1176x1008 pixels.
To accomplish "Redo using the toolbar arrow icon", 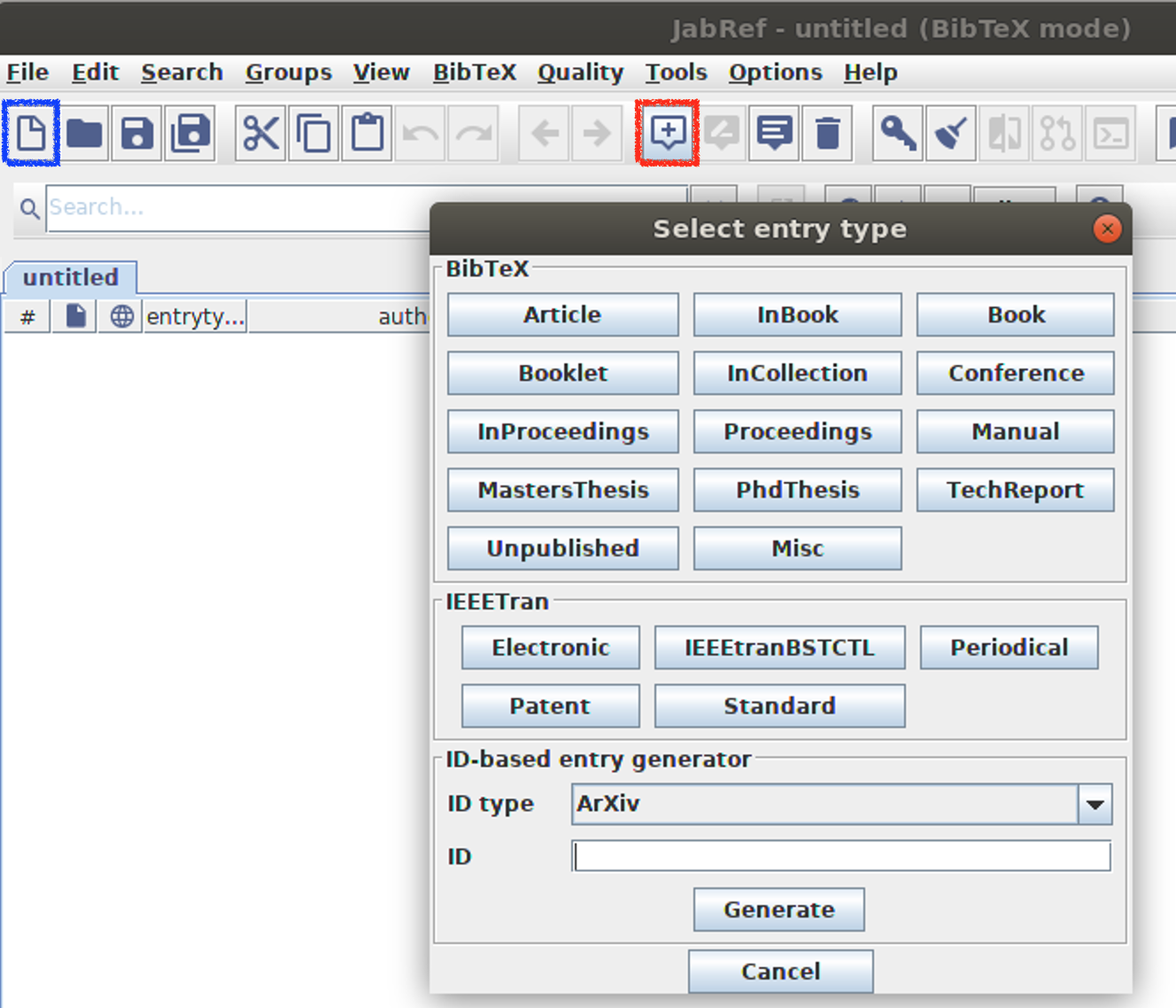I will click(474, 134).
